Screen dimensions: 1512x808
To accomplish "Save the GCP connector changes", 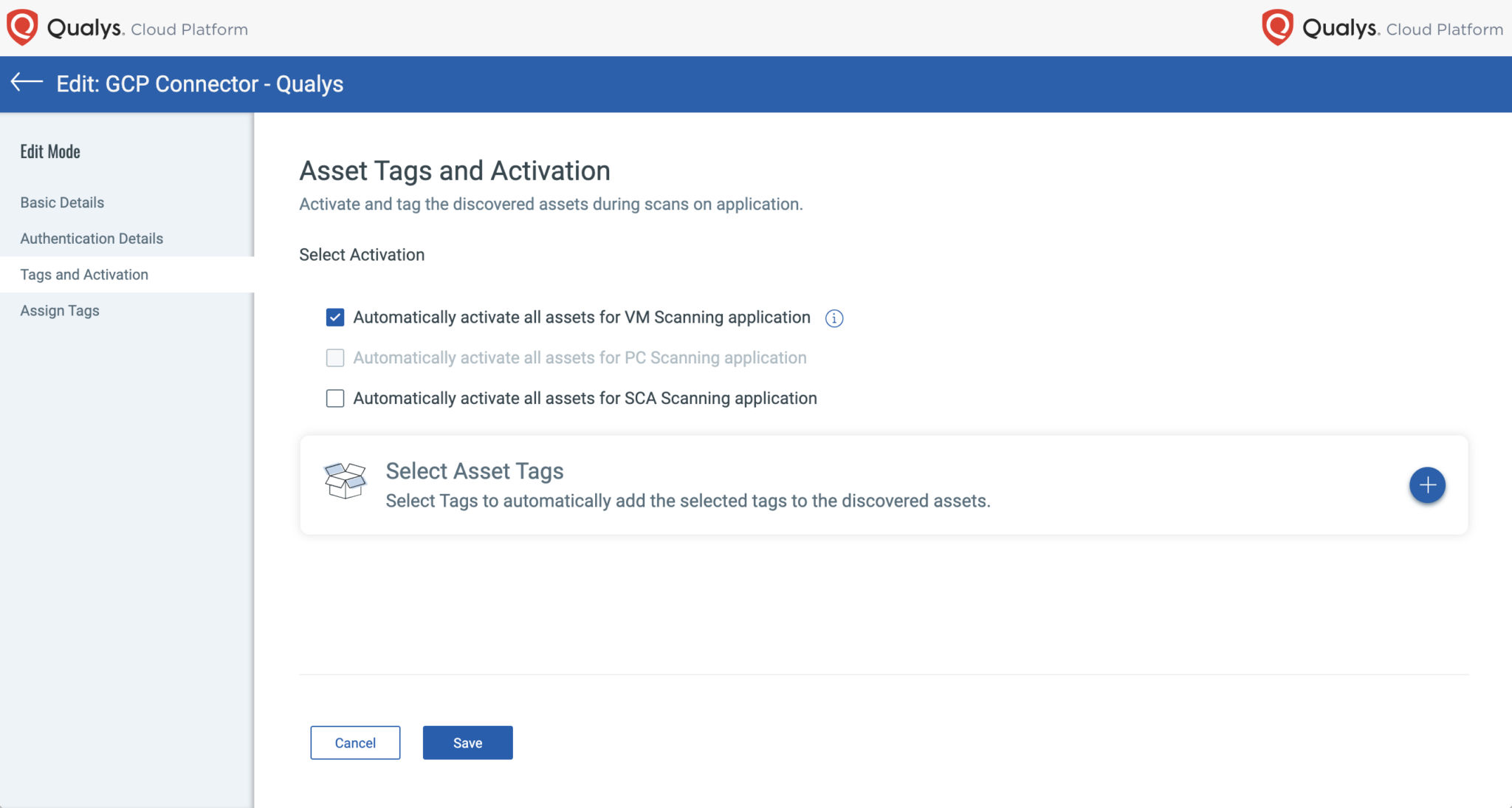I will click(x=467, y=742).
